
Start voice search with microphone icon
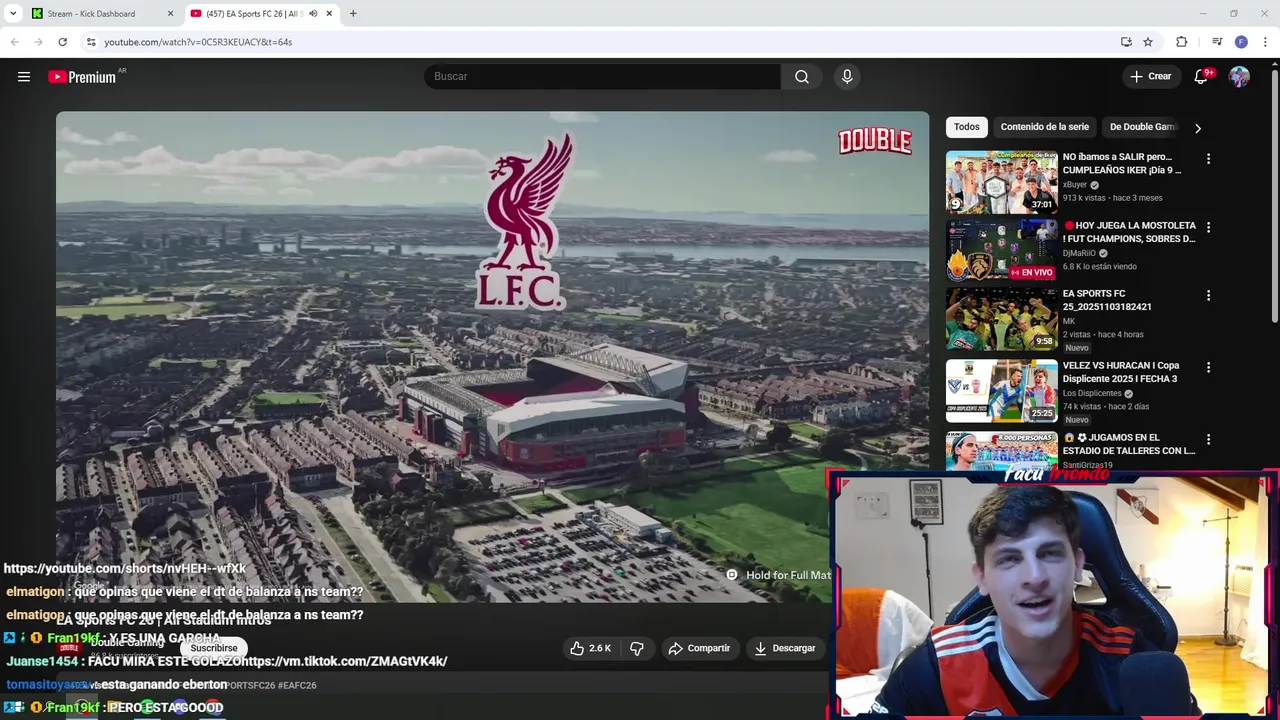tap(847, 77)
